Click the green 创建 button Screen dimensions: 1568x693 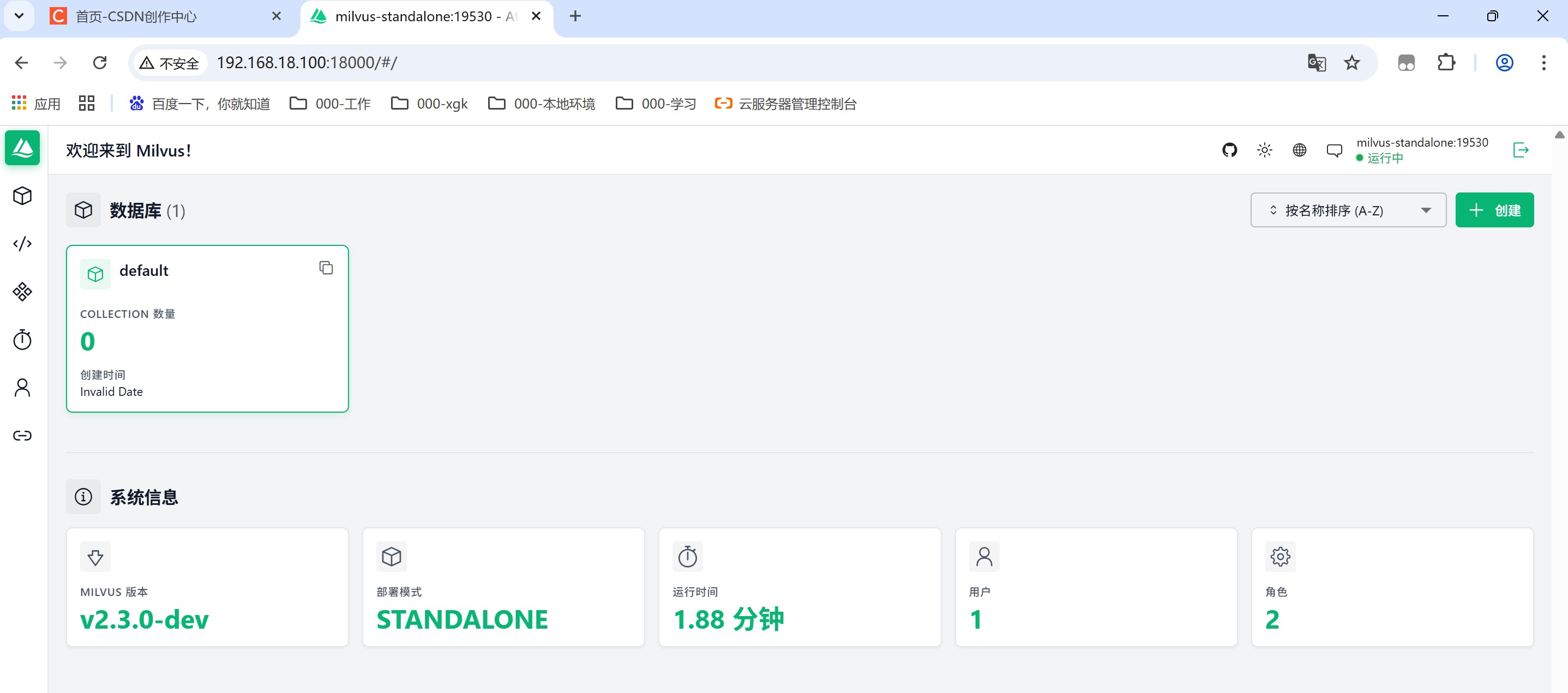coord(1494,210)
